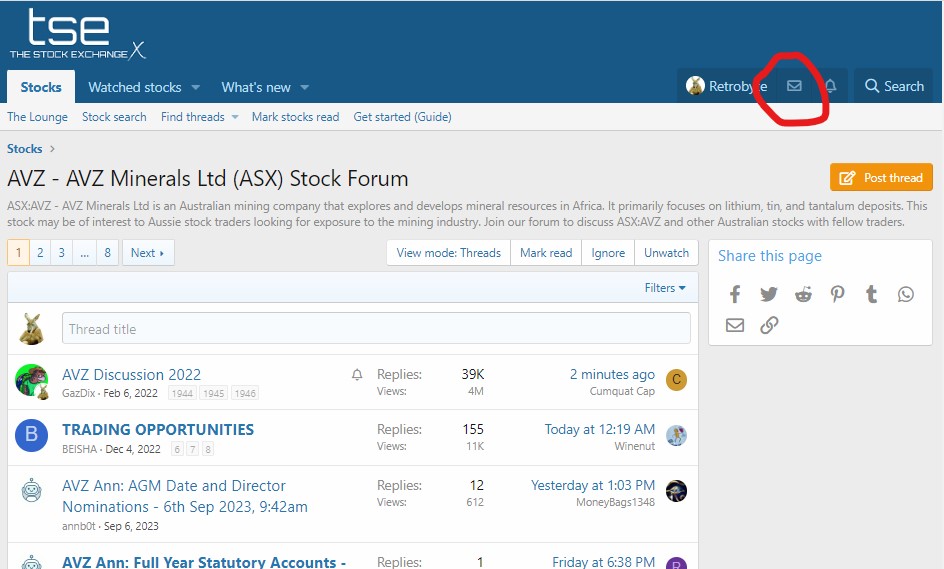The image size is (944, 569).
Task: Open AVZ Discussion 2022 thread
Action: pyautogui.click(x=131, y=375)
